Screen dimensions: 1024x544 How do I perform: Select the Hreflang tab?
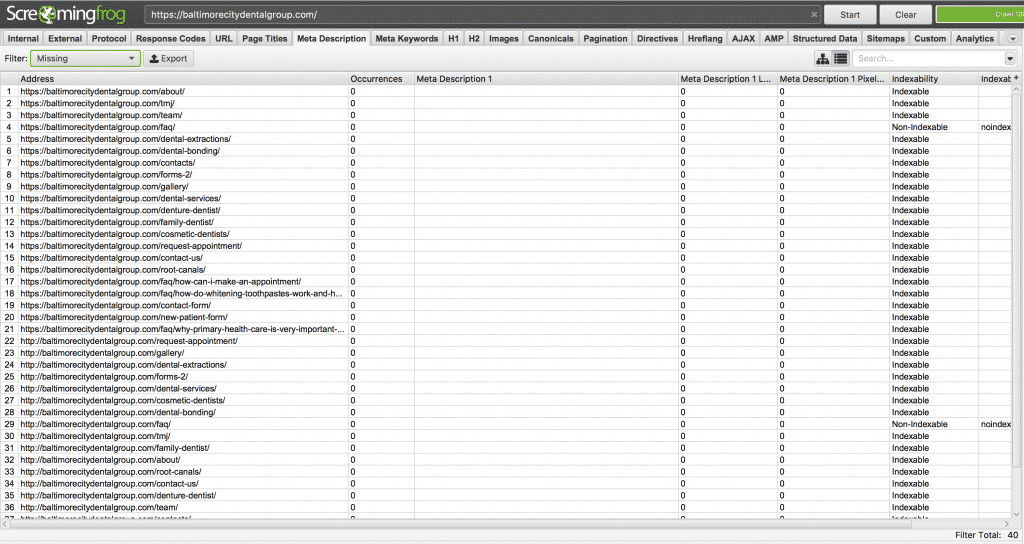[705, 39]
